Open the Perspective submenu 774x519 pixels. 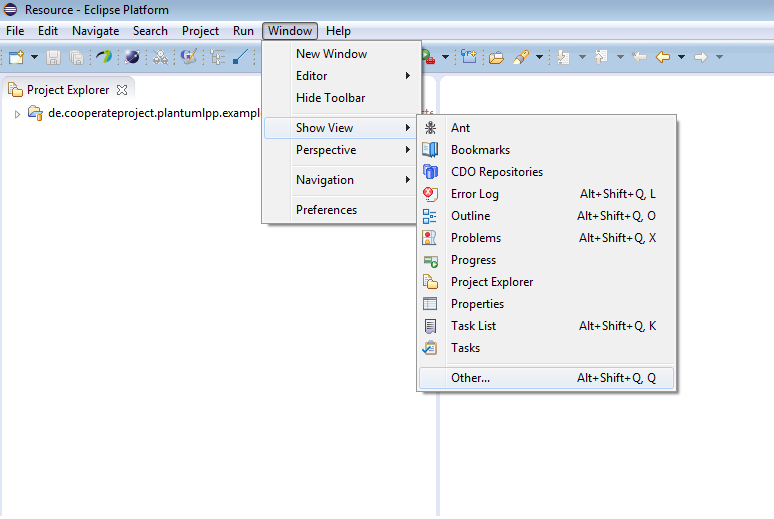point(326,150)
